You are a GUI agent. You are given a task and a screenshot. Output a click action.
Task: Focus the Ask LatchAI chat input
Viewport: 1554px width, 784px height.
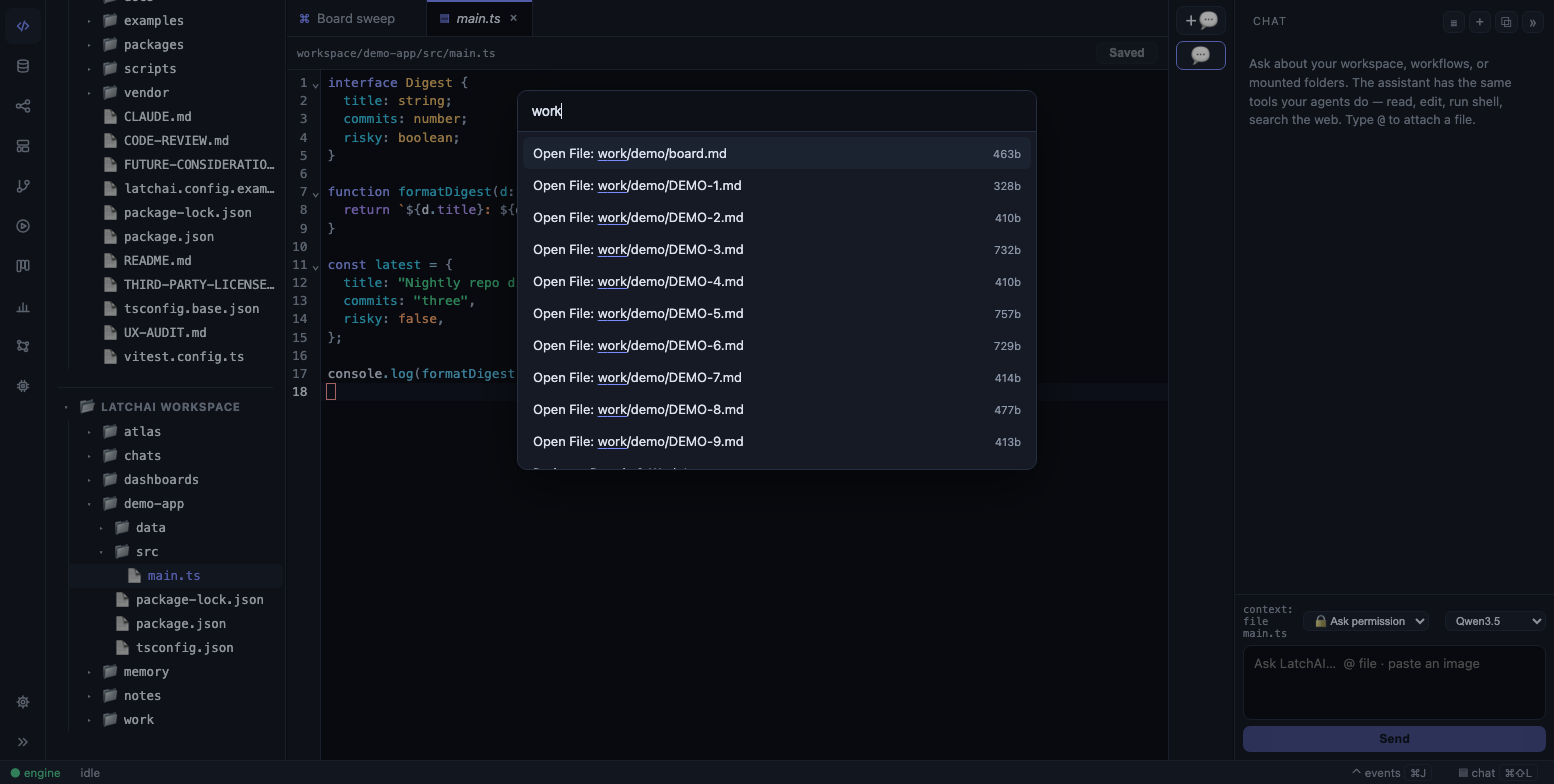1394,682
